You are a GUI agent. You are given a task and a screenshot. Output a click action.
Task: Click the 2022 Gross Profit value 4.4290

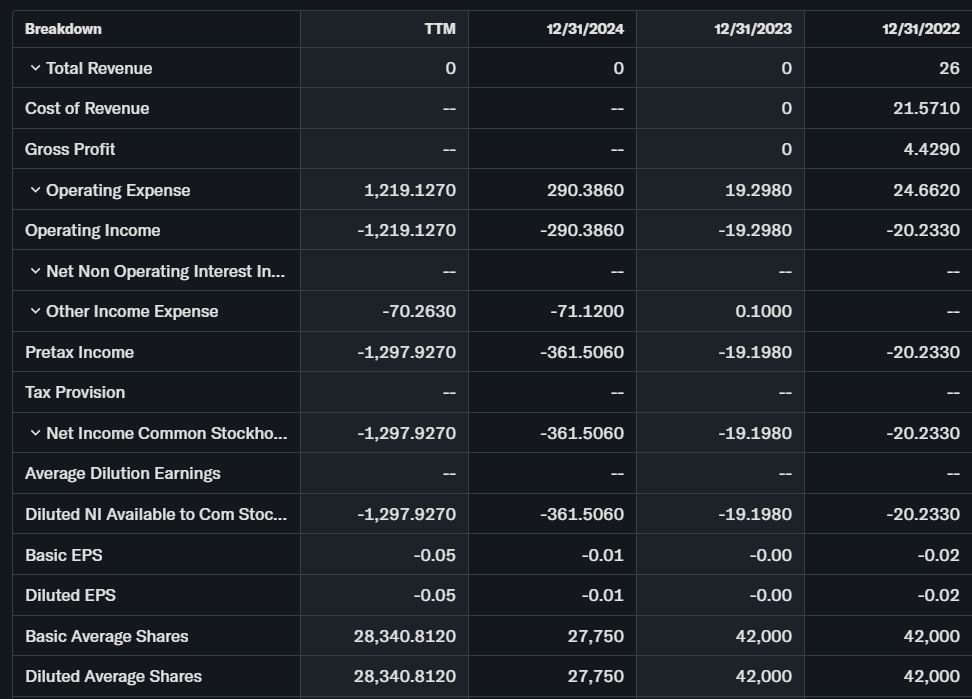click(x=926, y=149)
